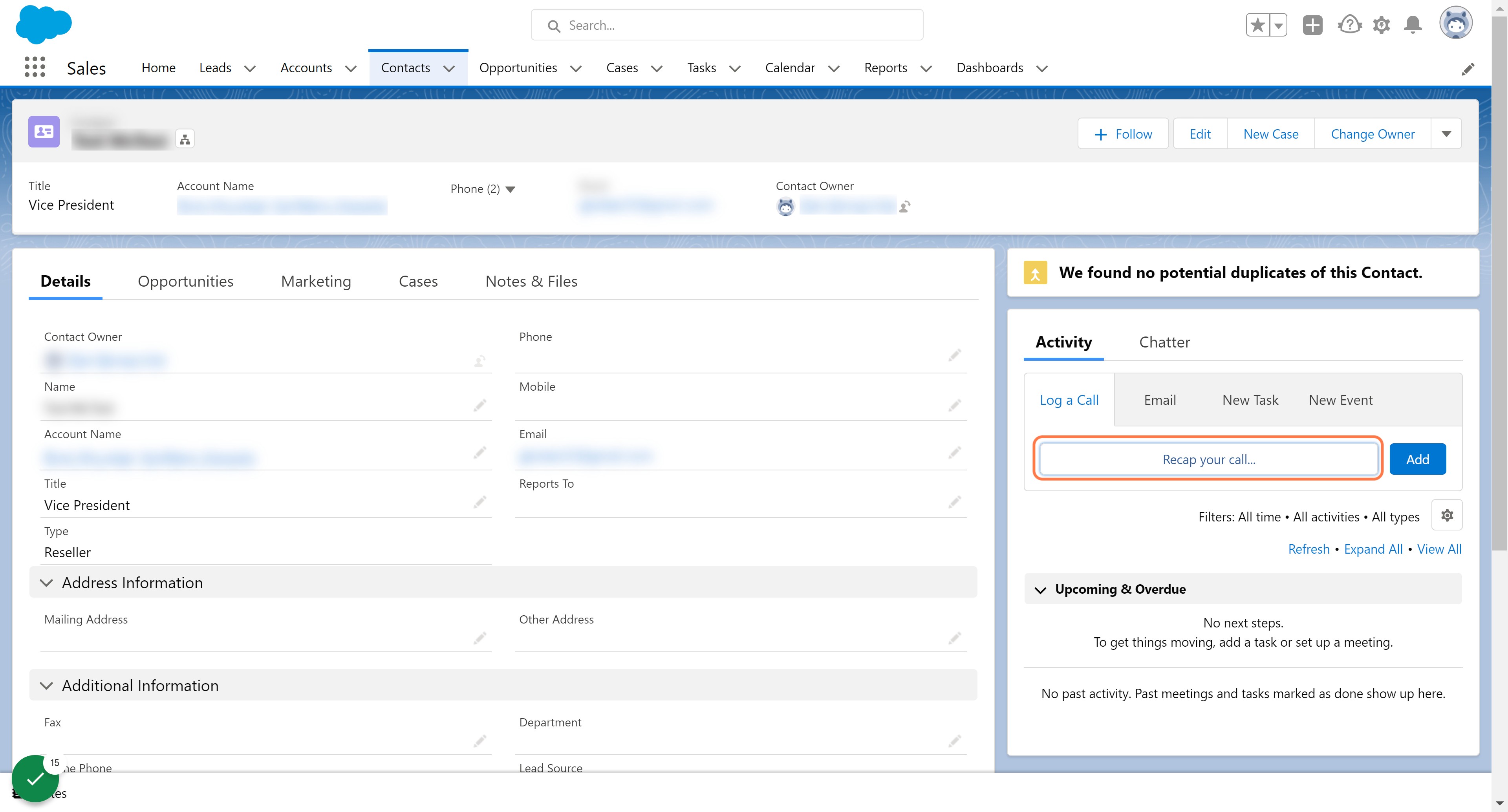Screen dimensions: 1508x812
Task: Click the New Case button
Action: (x=1270, y=134)
